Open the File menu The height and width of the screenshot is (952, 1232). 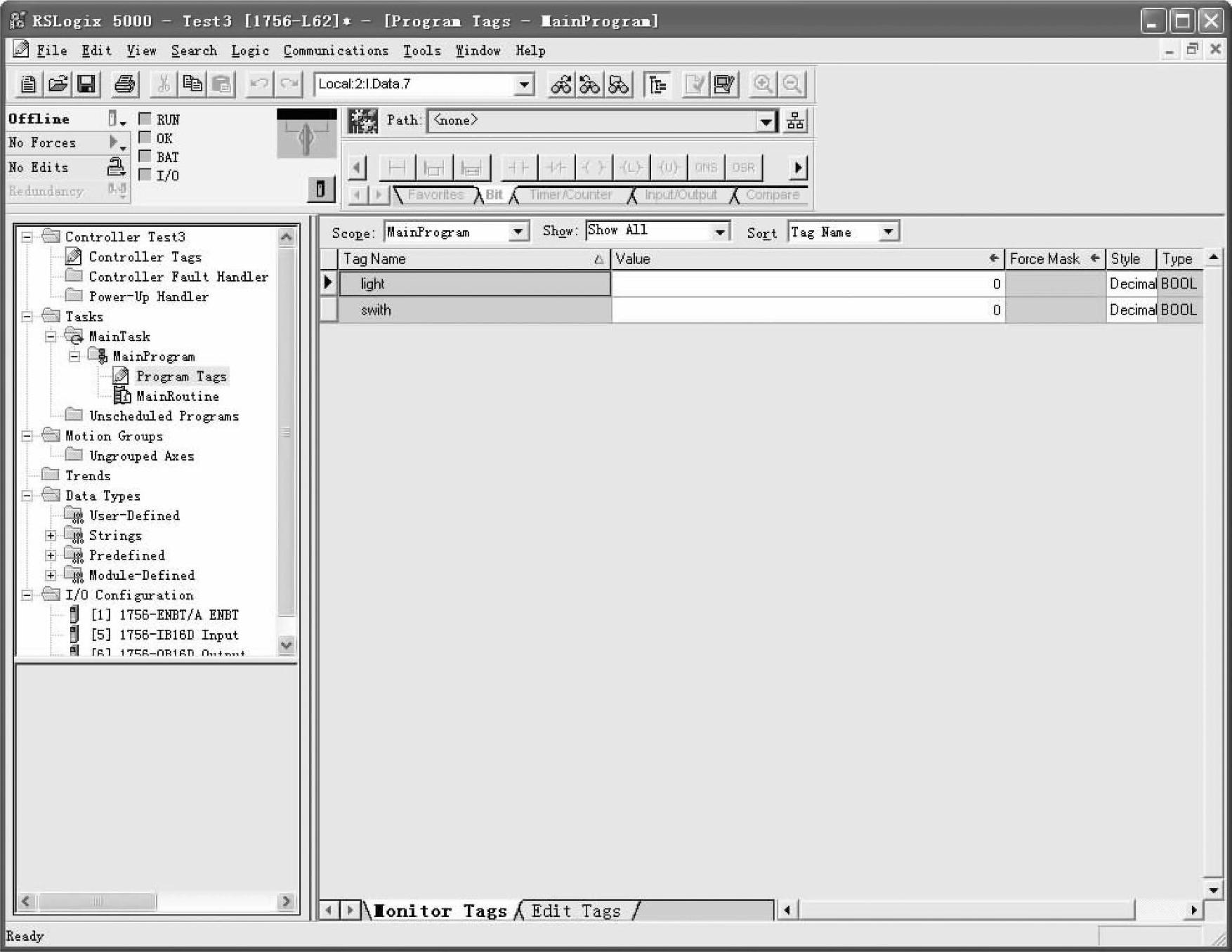51,51
